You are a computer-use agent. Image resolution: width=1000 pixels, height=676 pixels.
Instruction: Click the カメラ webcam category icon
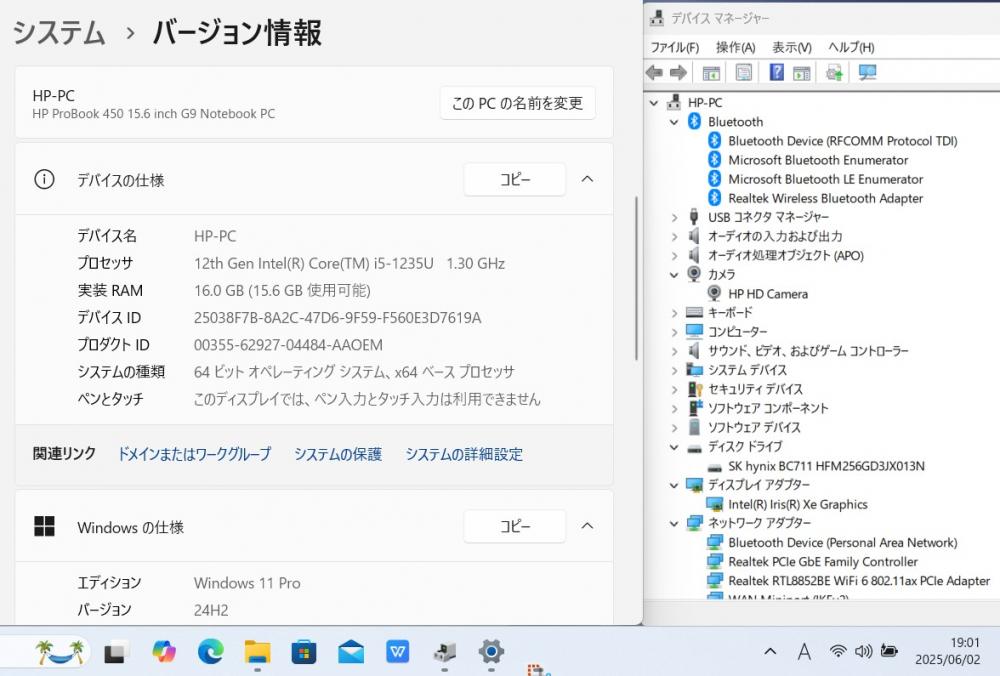(695, 274)
